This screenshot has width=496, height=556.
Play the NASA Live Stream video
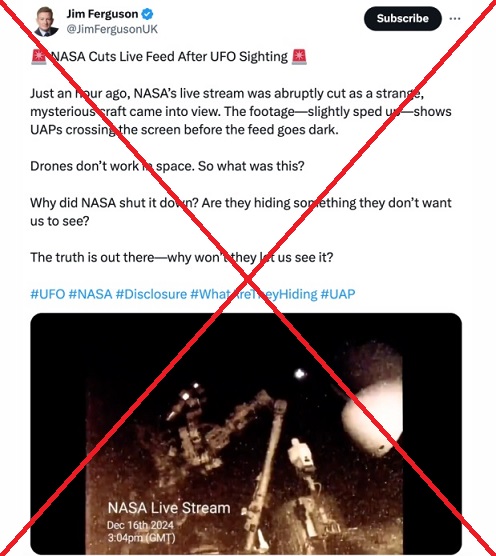246,434
